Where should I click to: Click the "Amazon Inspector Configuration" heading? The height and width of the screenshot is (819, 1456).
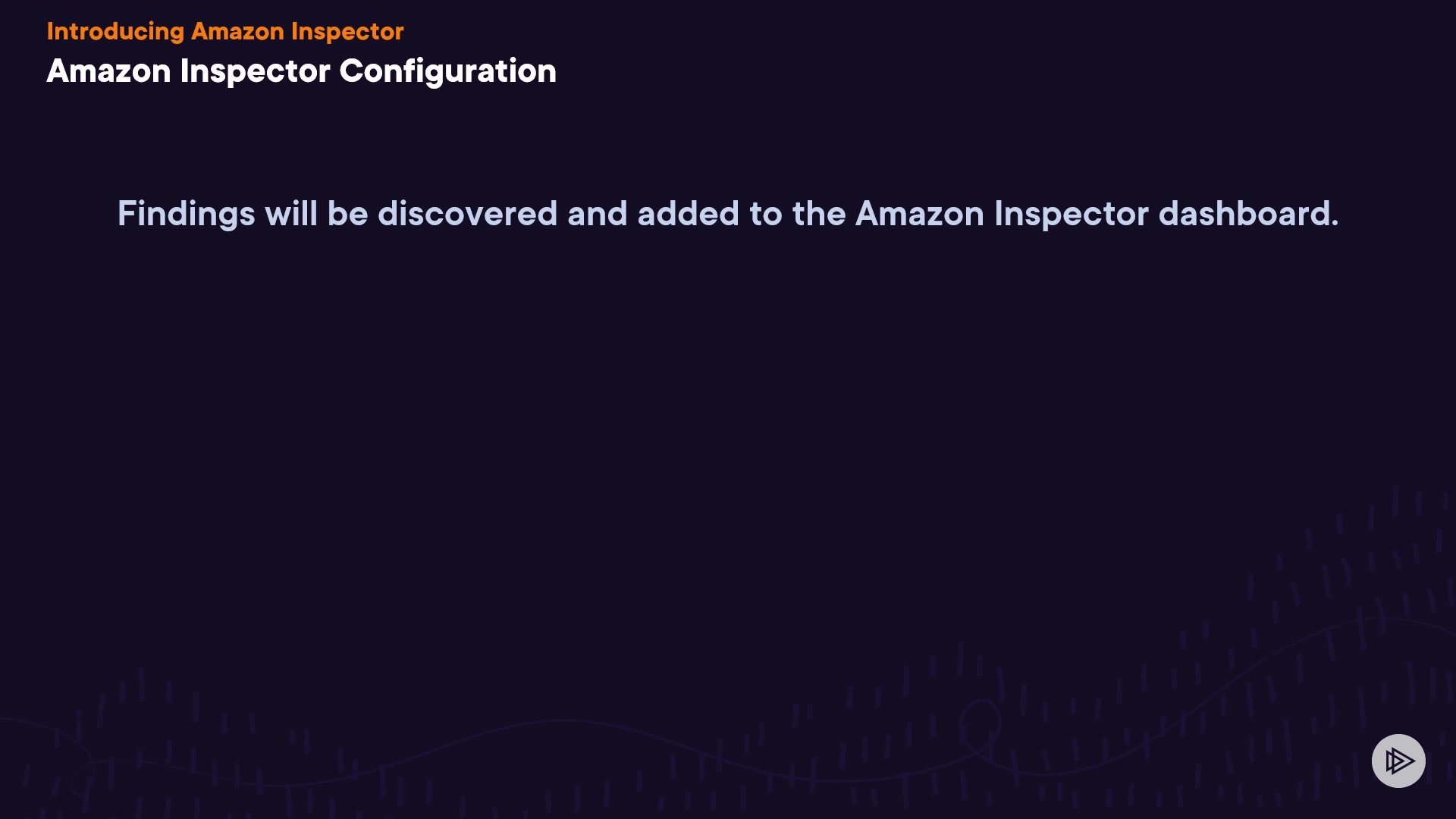[301, 71]
